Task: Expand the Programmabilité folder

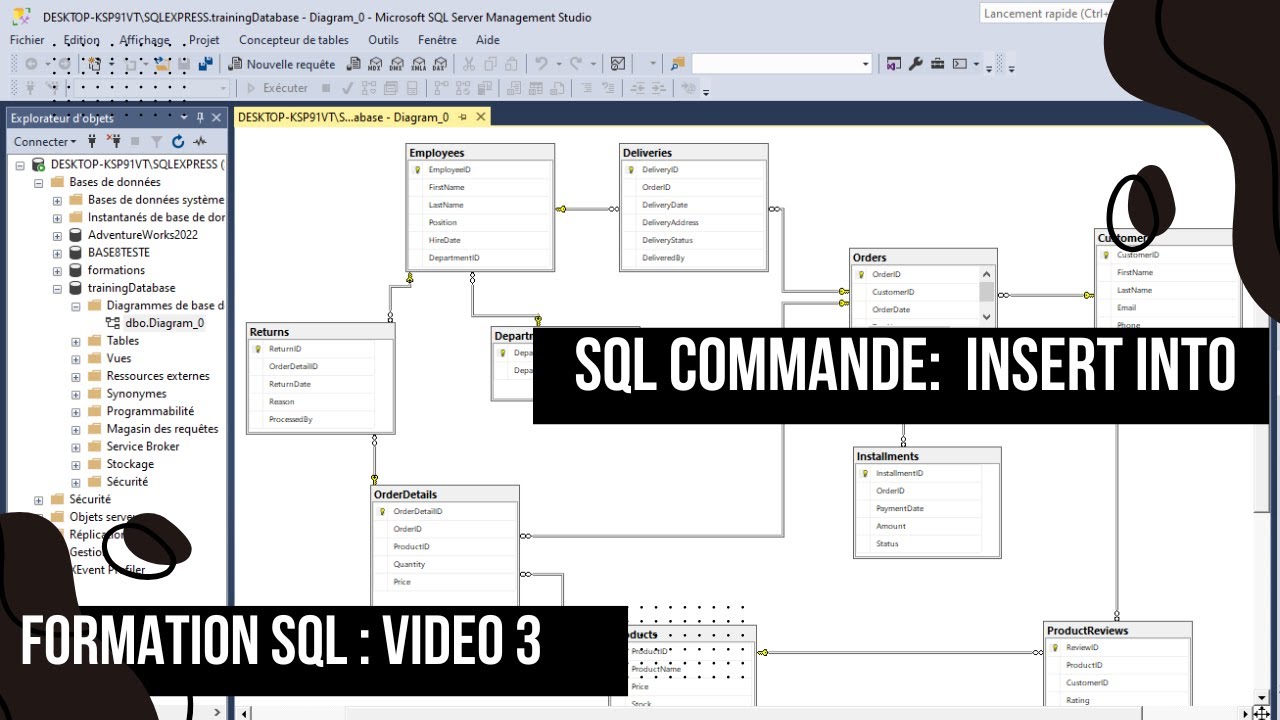Action: pos(76,411)
